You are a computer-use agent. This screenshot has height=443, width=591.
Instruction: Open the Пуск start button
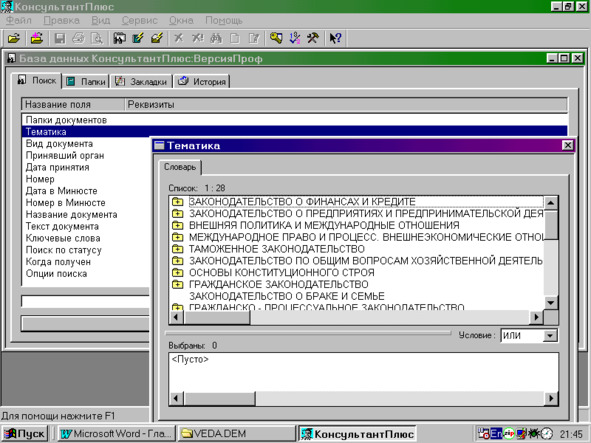24,434
